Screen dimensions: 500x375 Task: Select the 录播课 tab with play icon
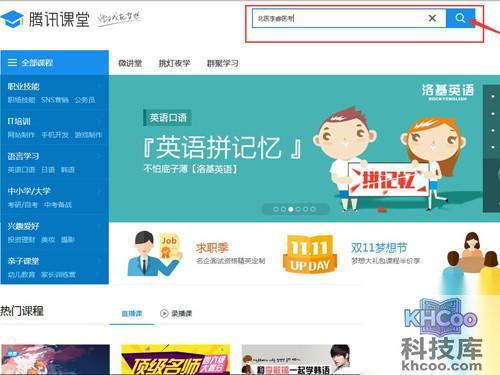click(176, 313)
